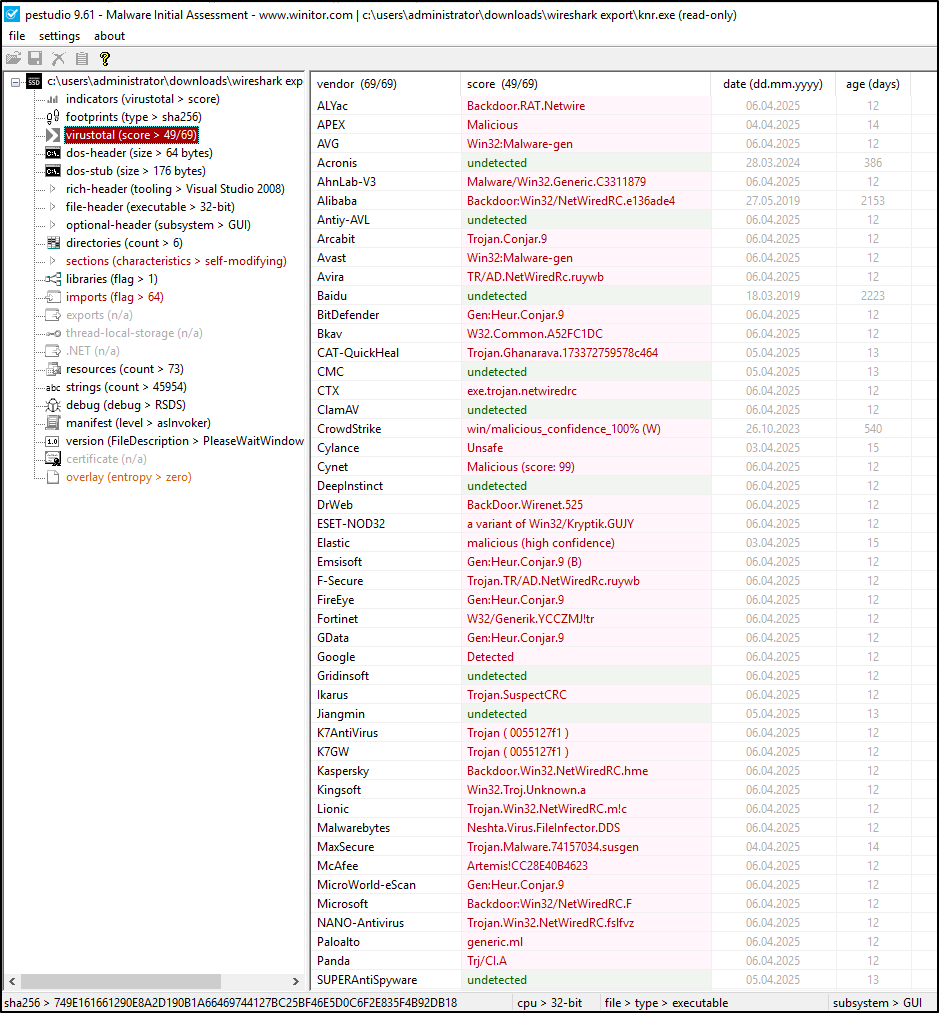
Task: Click the overlay page icon
Action: click(53, 477)
